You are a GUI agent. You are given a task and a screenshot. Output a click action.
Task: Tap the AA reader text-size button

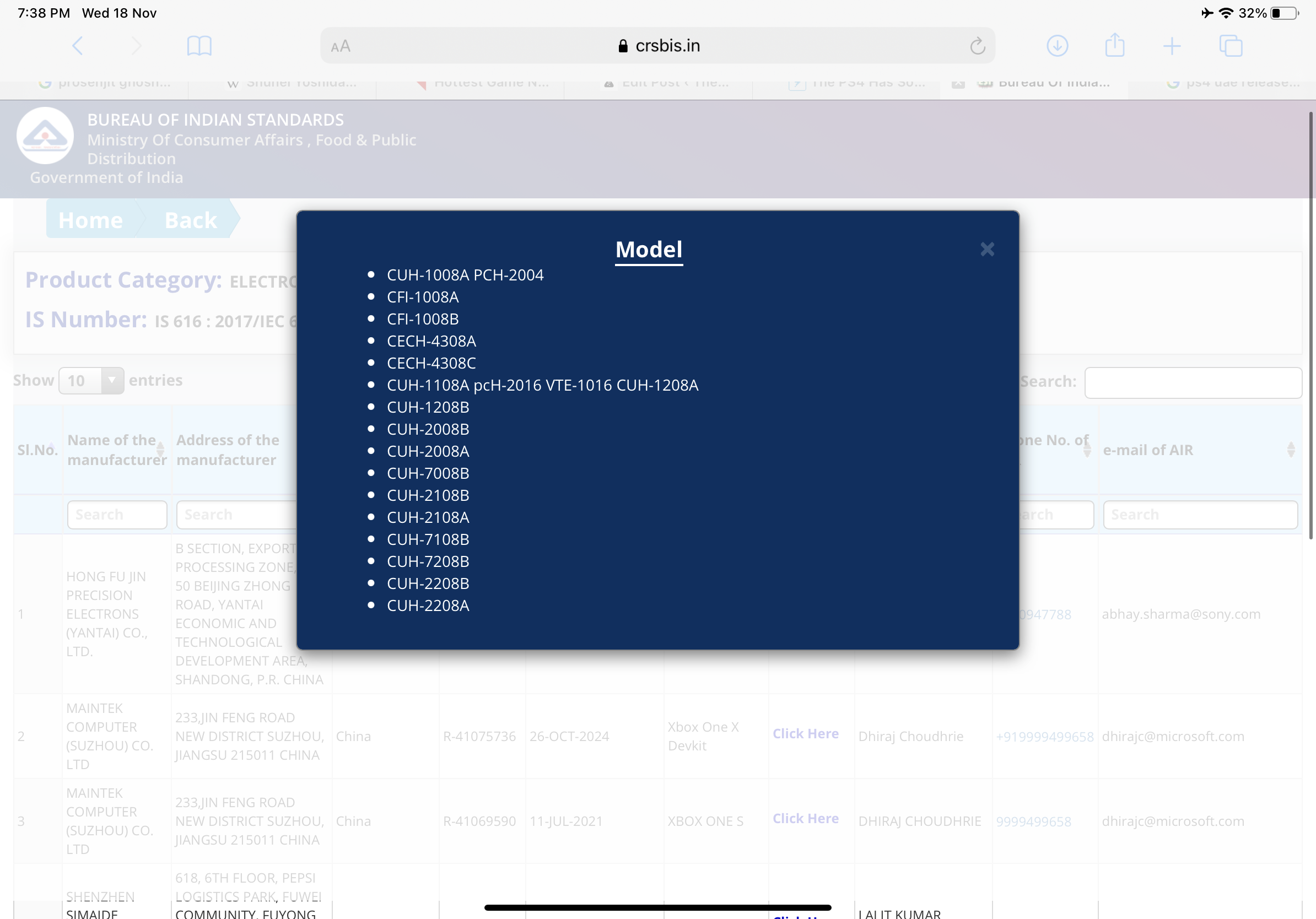pyautogui.click(x=341, y=46)
